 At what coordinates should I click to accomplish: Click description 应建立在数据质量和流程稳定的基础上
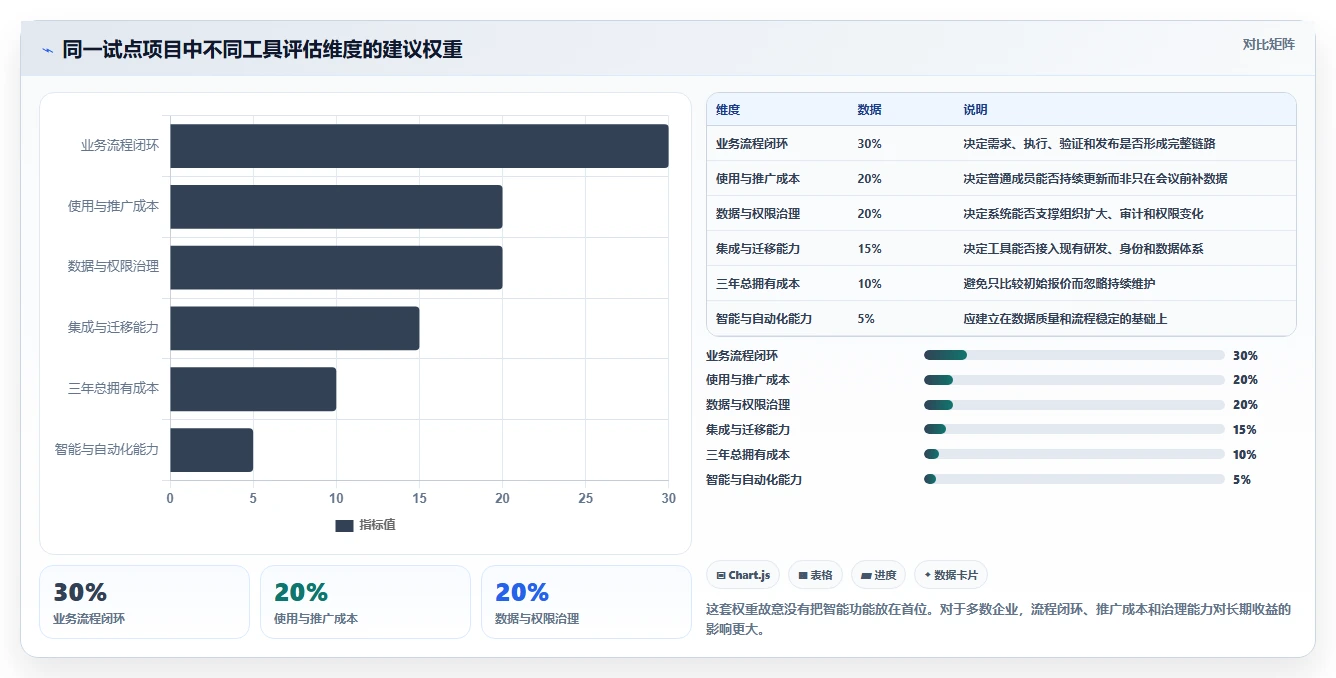pos(1065,319)
